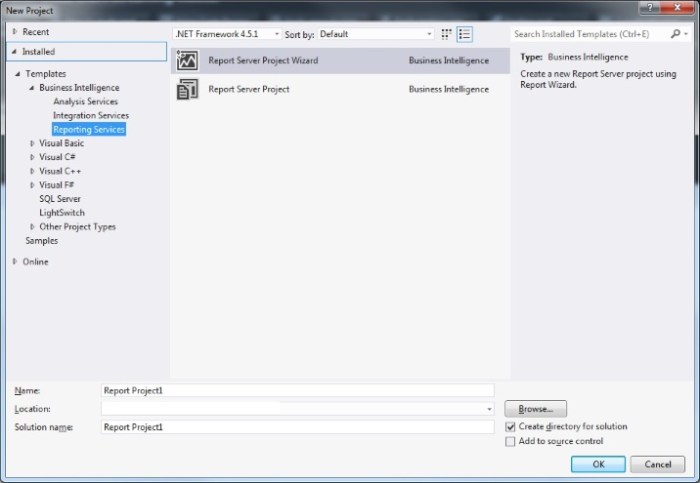This screenshot has height=483, width=700.
Task: Collapse the Business Intelligence node
Action: pyautogui.click(x=32, y=87)
